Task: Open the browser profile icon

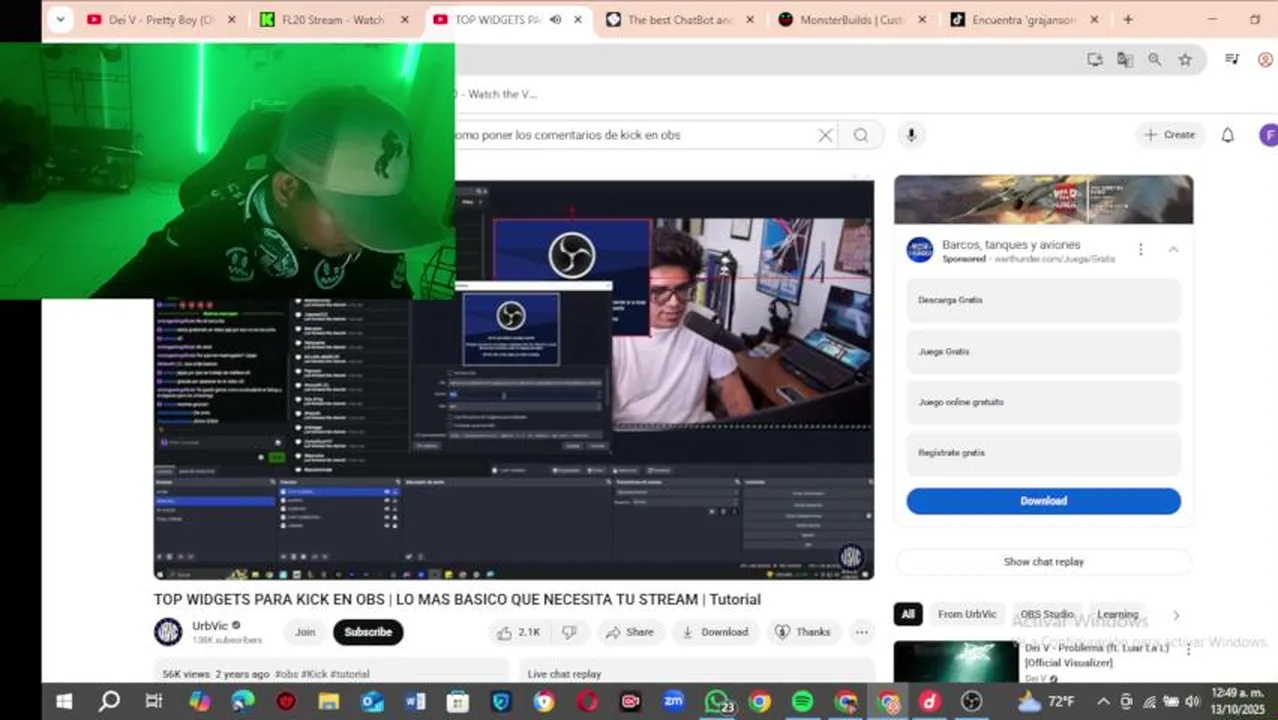Action: (x=1265, y=60)
